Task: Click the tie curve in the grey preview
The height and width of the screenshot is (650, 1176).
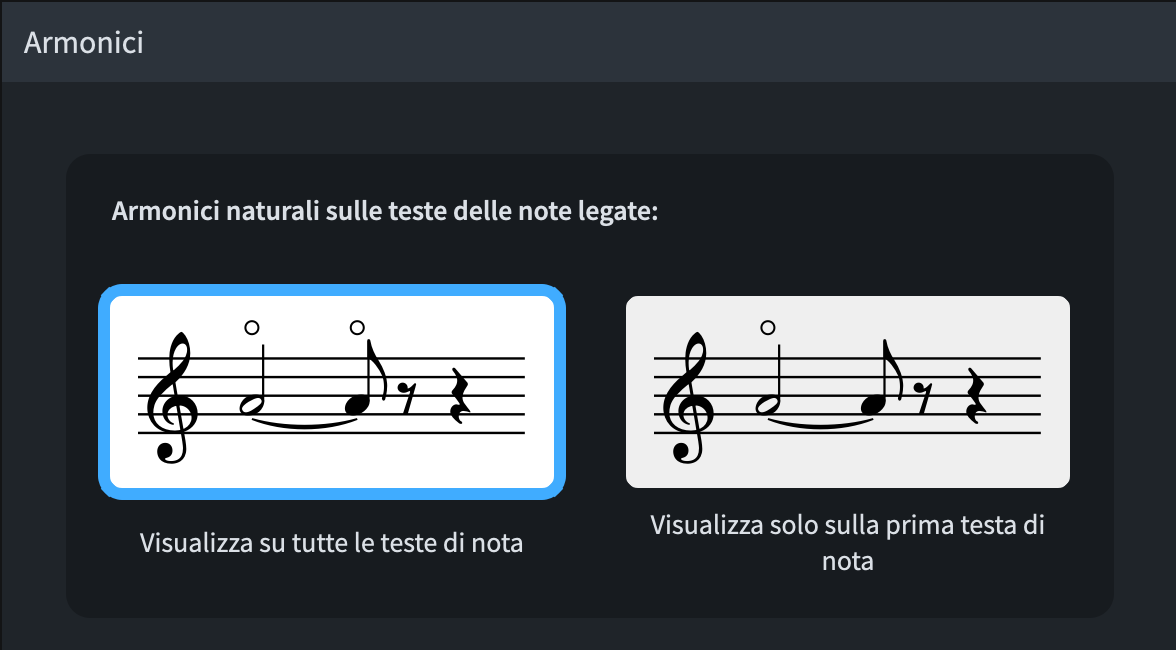Action: pos(819,423)
